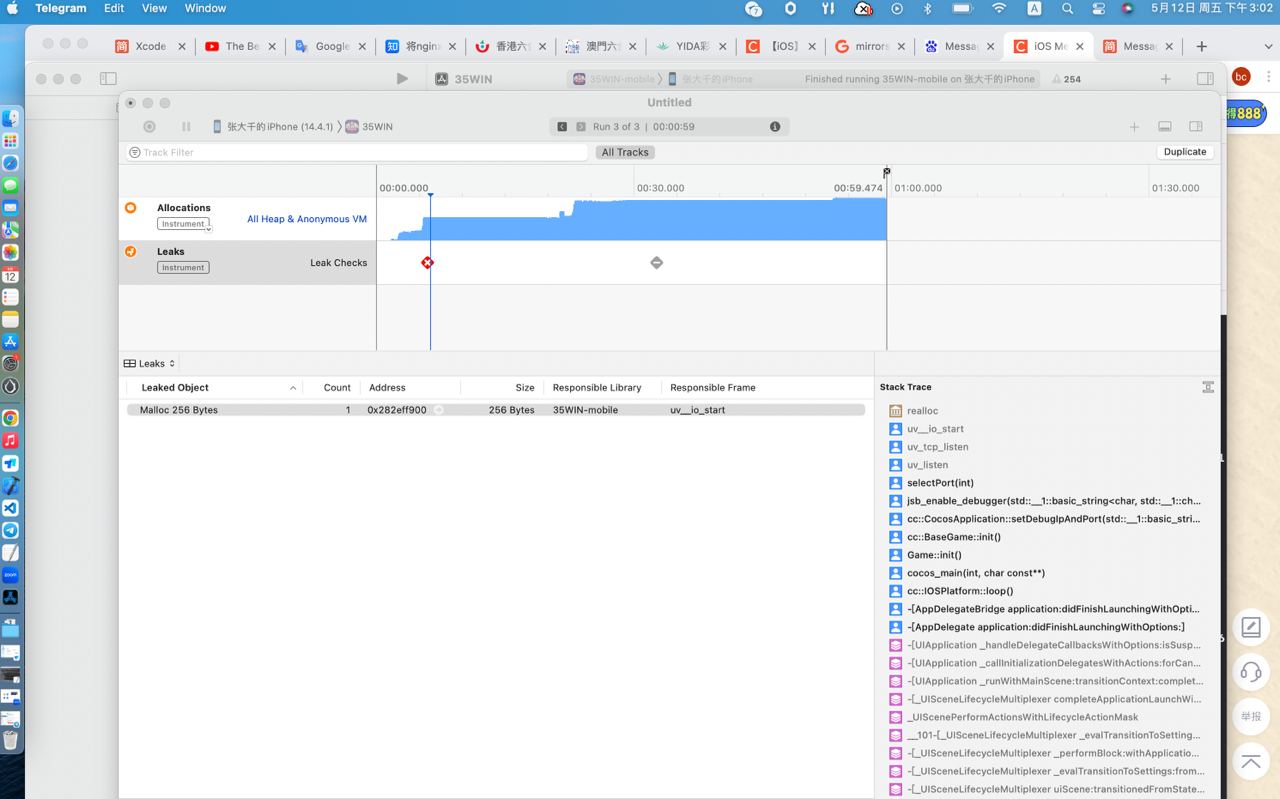This screenshot has height=799, width=1280.
Task: Click the Leaks track icon
Action: pyautogui.click(x=130, y=252)
